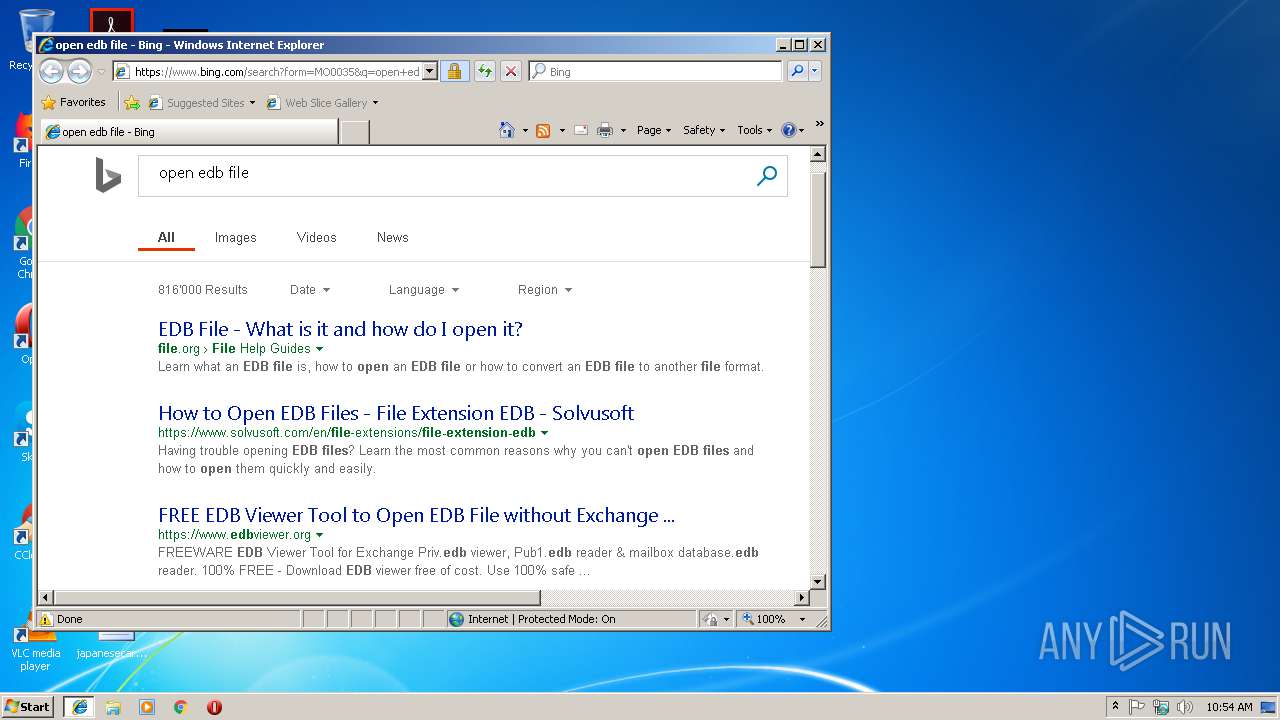Screen dimensions: 1280x720
Task: Open Chrome from the taskbar
Action: 181,707
